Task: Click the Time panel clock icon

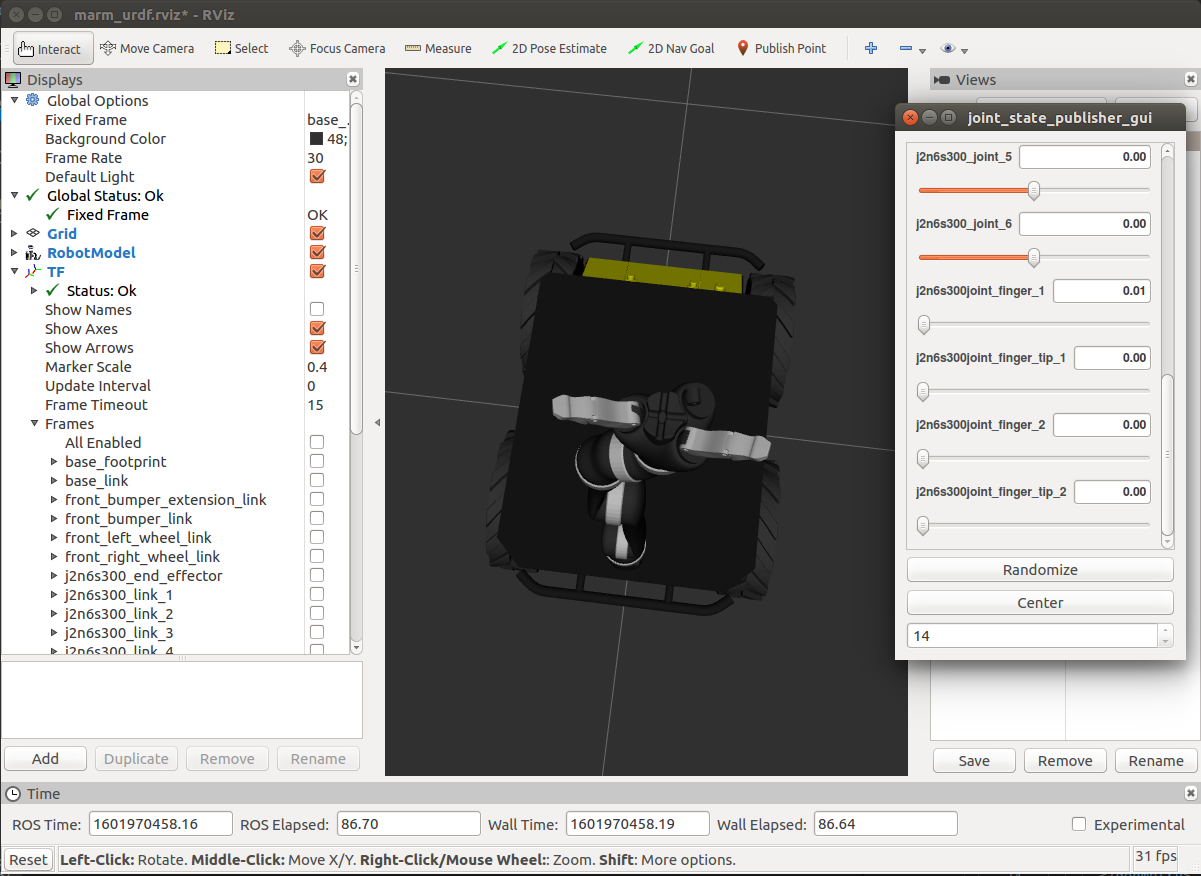Action: point(13,794)
